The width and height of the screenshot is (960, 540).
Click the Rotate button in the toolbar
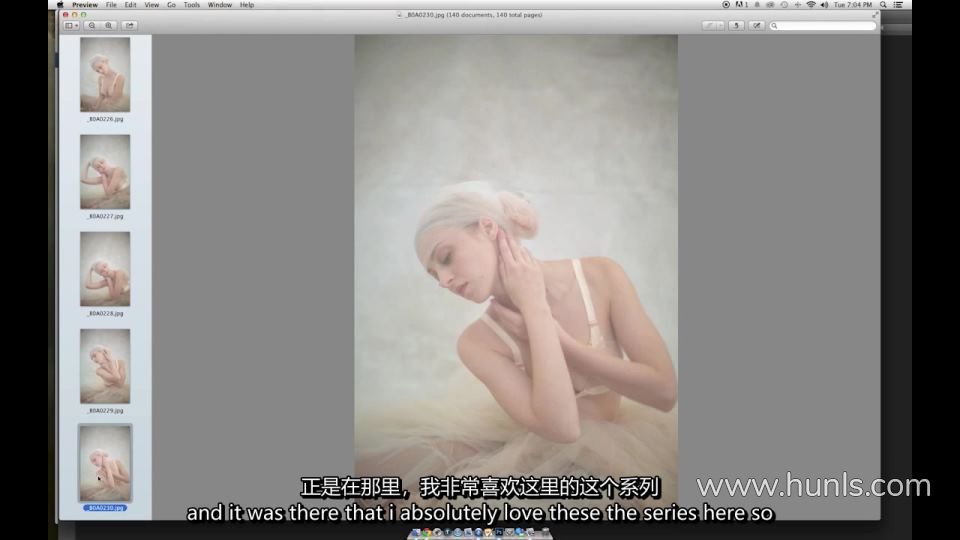pyautogui.click(x=737, y=26)
